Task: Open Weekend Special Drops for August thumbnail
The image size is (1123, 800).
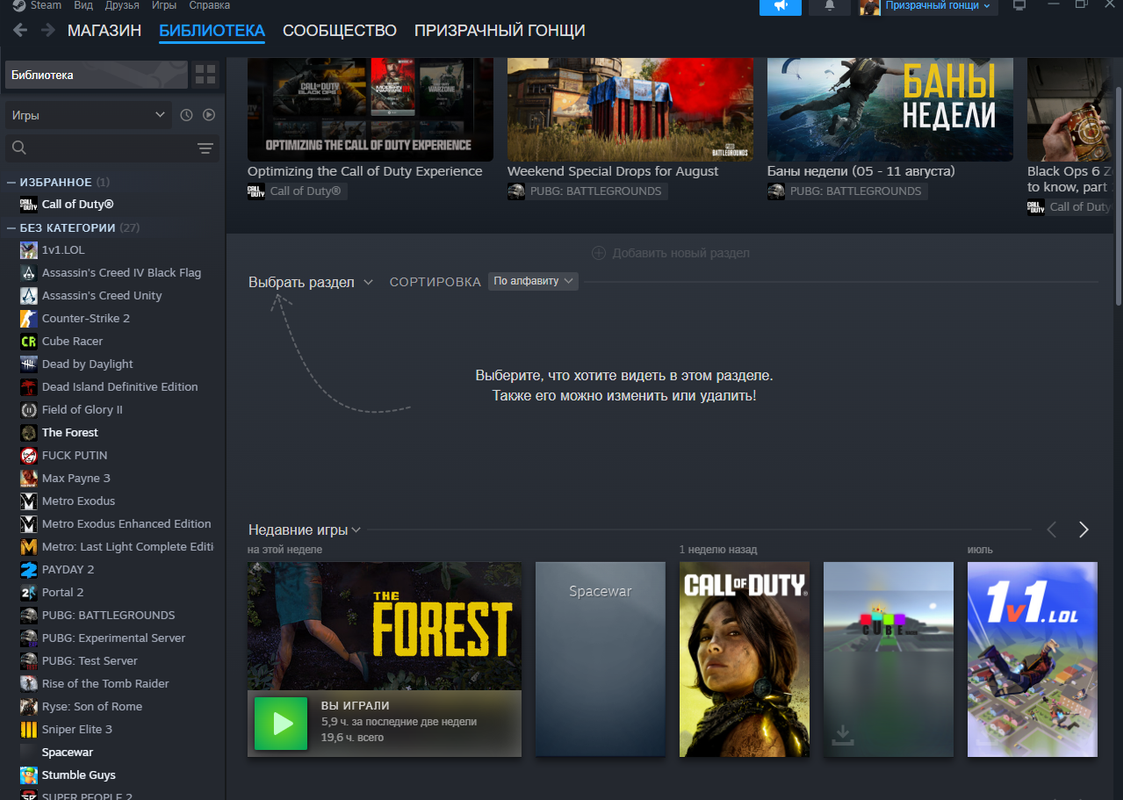Action: pyautogui.click(x=630, y=110)
